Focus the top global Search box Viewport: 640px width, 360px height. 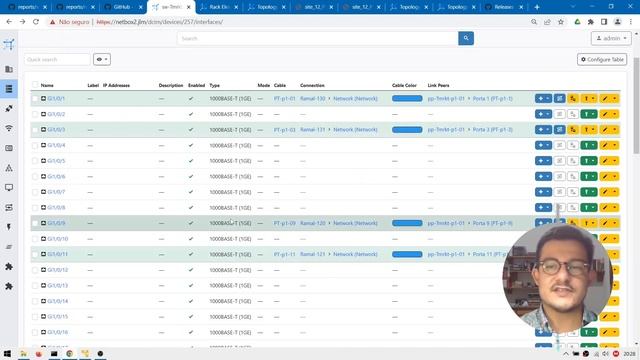click(318, 38)
